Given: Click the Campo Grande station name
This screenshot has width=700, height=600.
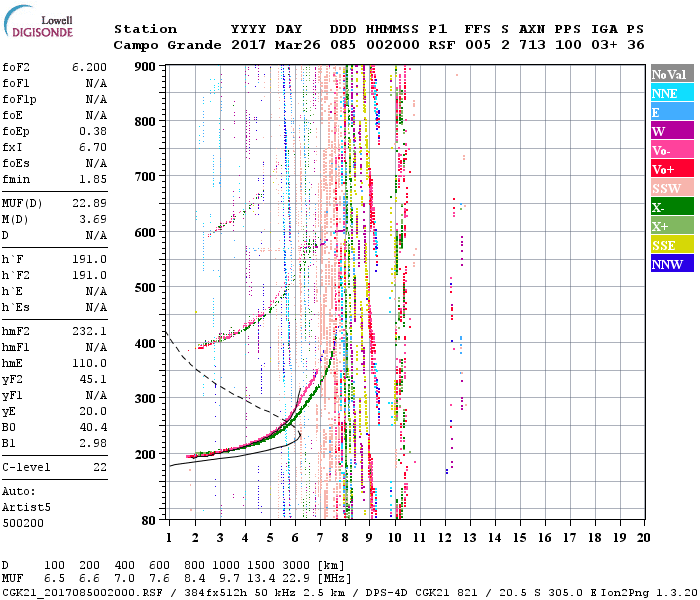Looking at the screenshot, I should (x=167, y=45).
